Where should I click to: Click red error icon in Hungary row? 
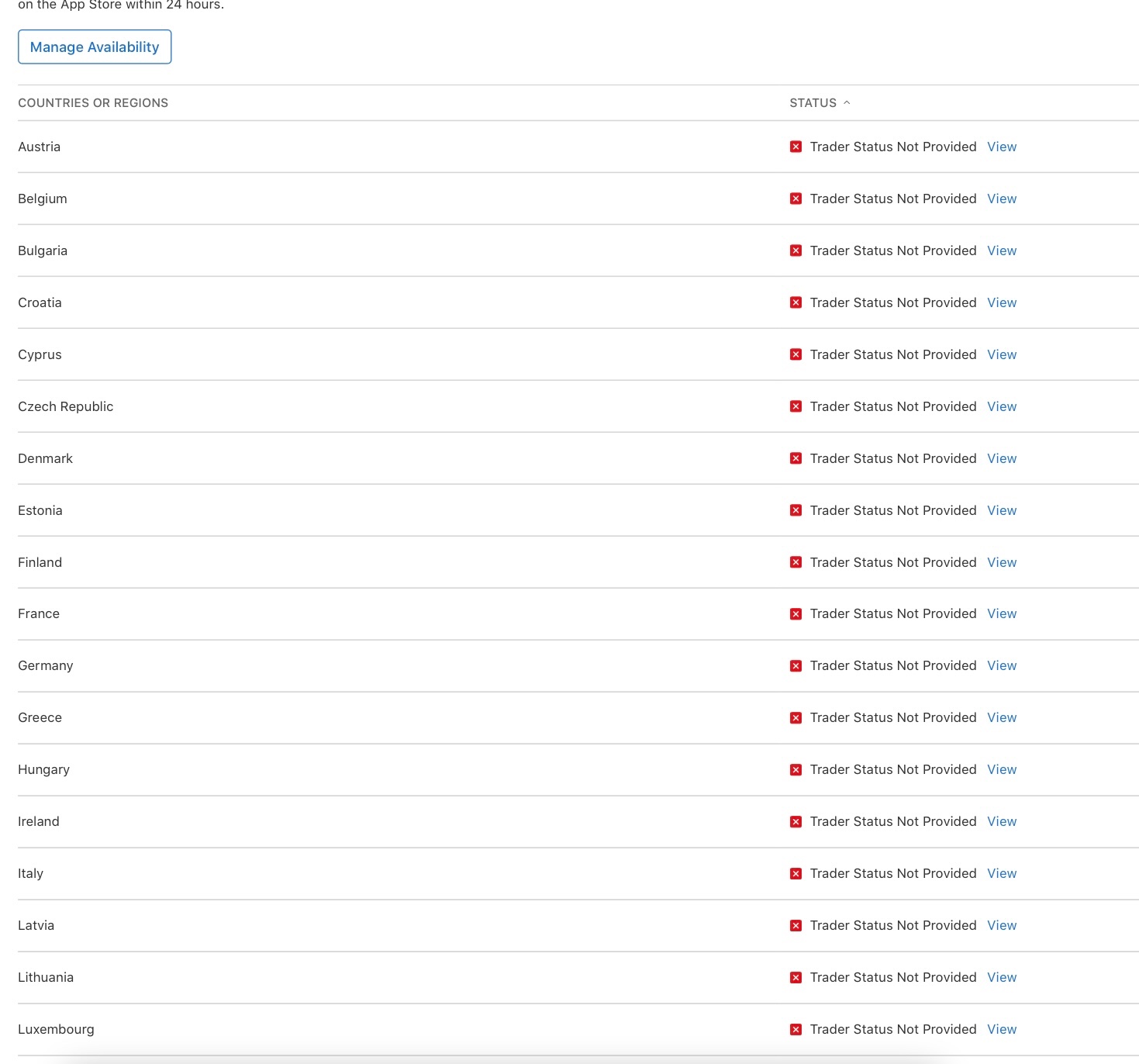[x=796, y=770]
